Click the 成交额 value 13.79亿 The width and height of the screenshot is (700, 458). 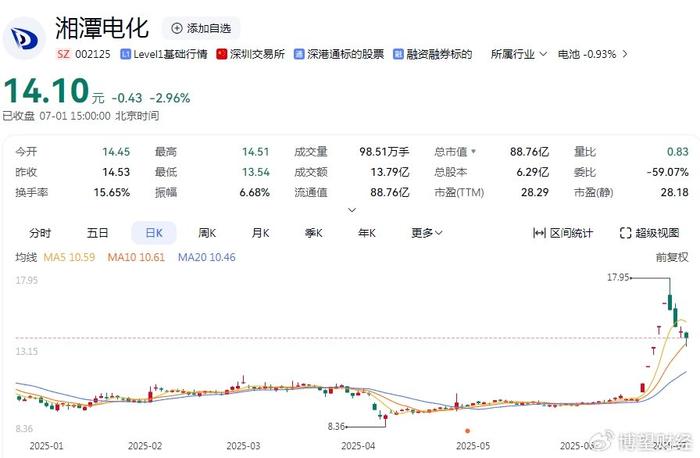pyautogui.click(x=390, y=172)
